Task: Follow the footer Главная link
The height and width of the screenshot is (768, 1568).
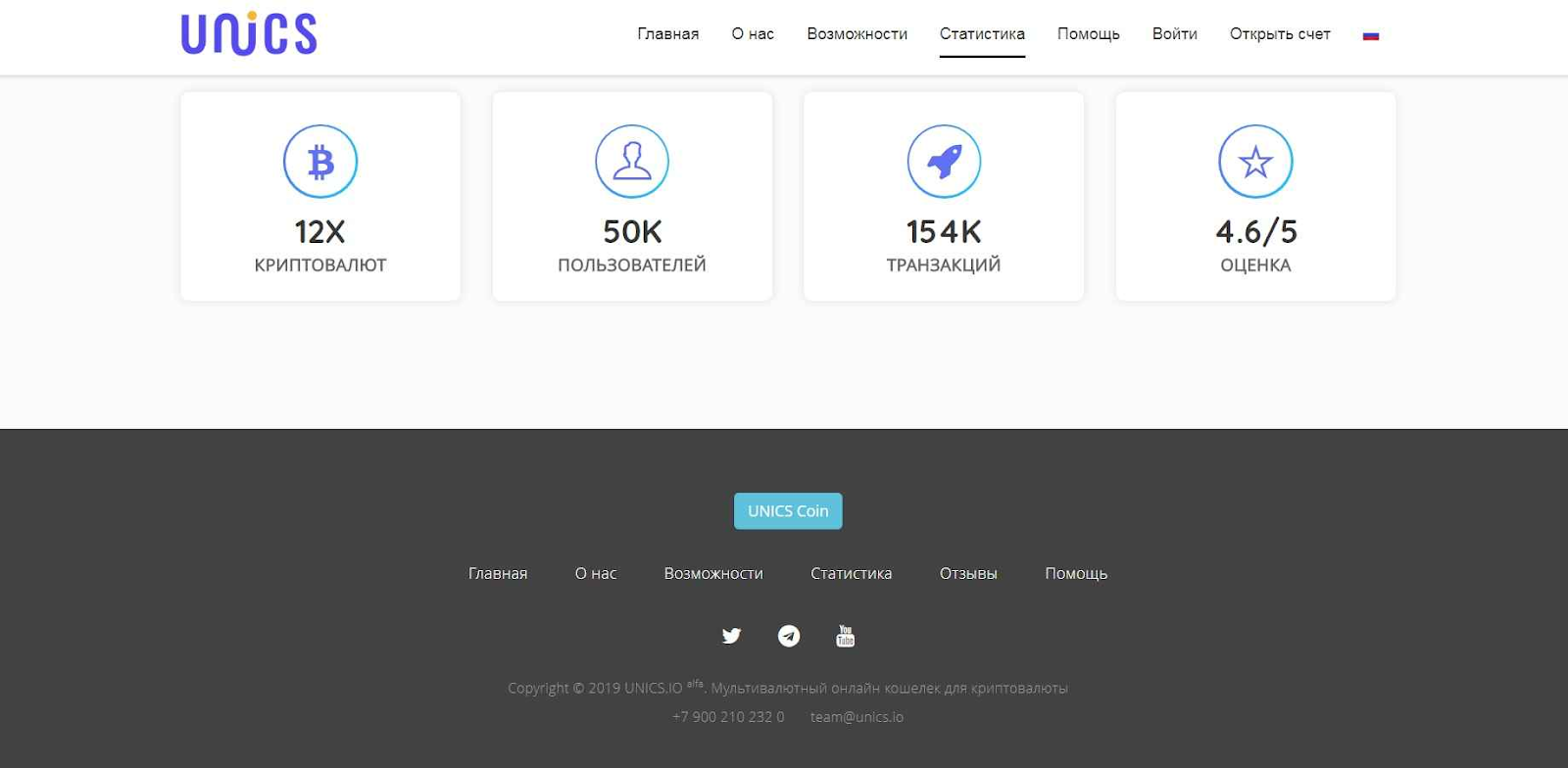Action: 498,574
